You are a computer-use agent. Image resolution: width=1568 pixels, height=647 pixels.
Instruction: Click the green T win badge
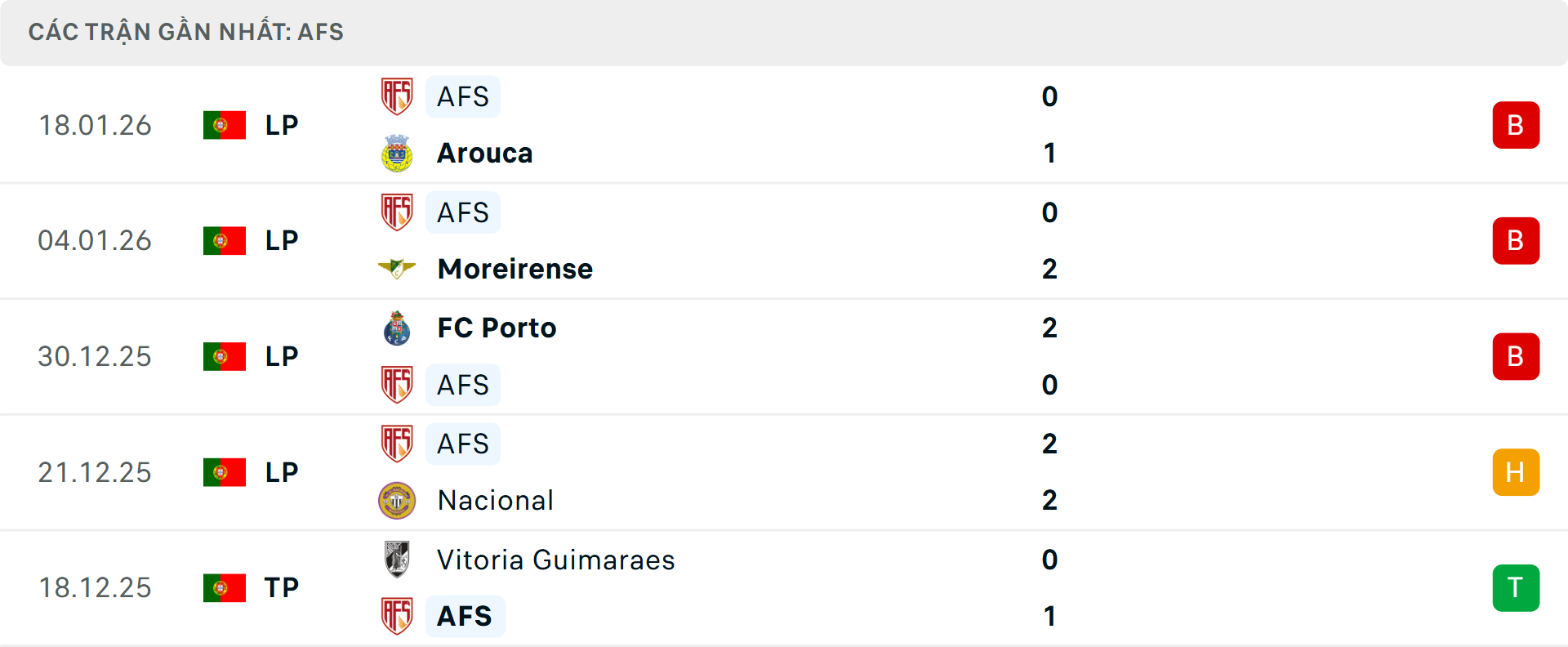pos(1516,588)
